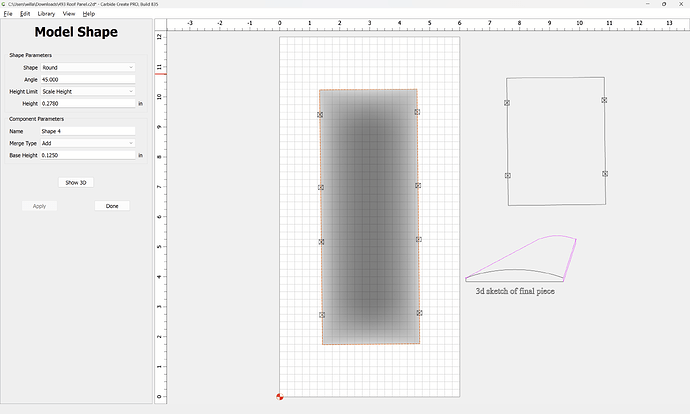Click the red origin marker at the canvas corner

pyautogui.click(x=280, y=397)
